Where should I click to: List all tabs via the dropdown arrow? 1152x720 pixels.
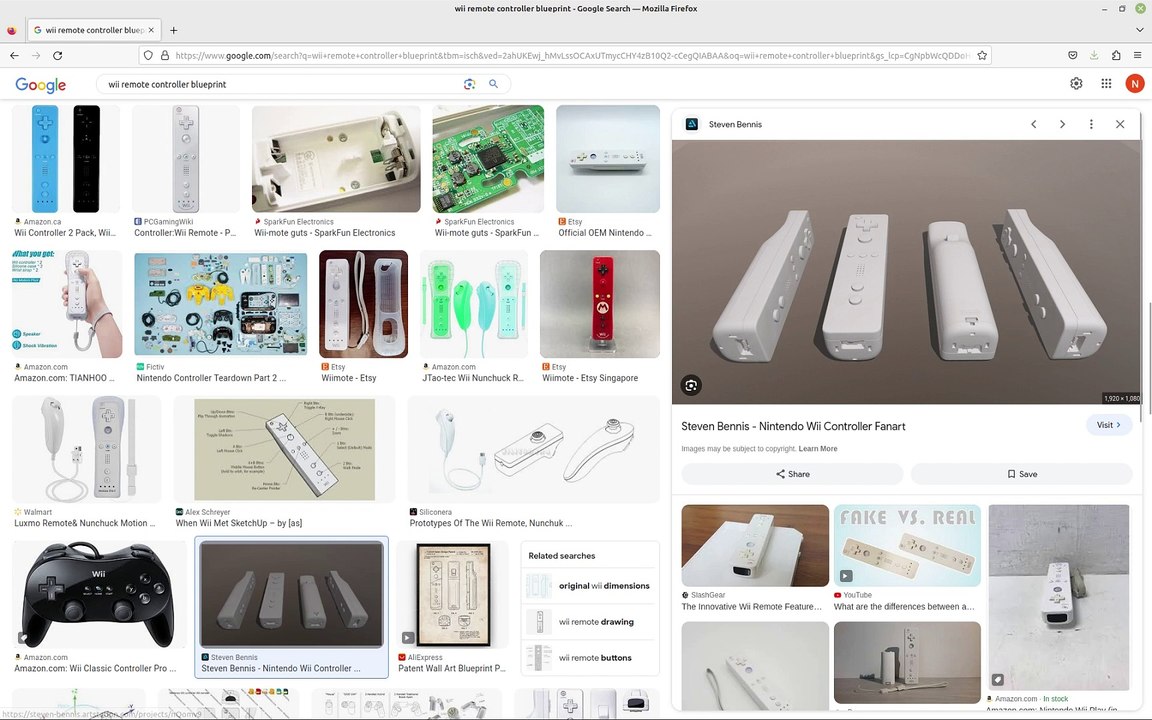click(x=1140, y=30)
